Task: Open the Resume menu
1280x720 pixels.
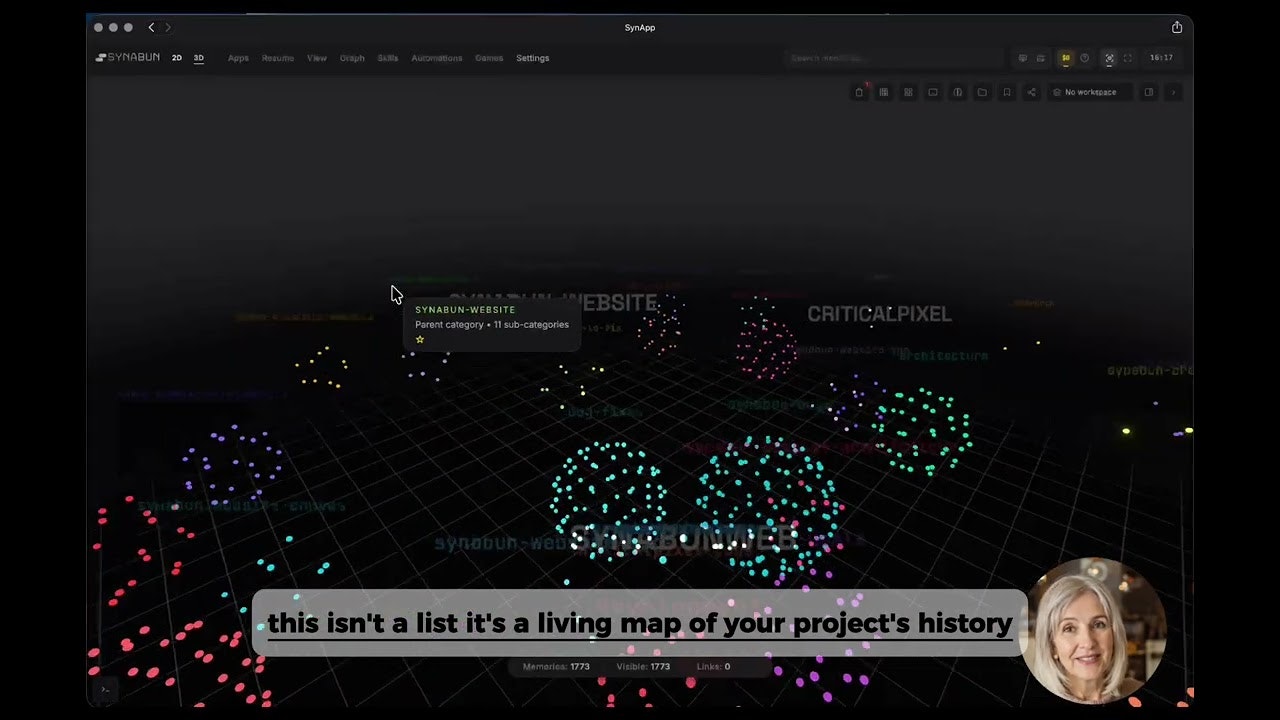Action: [x=278, y=58]
